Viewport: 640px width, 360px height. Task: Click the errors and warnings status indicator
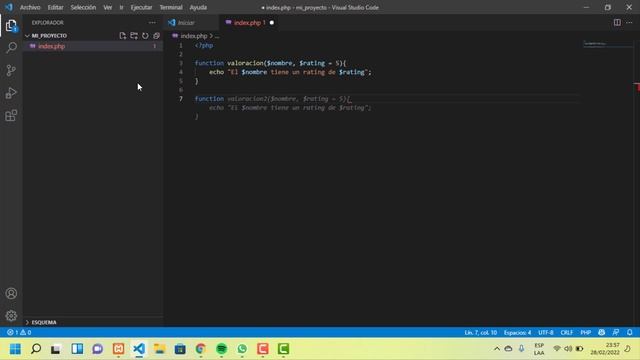pos(19,333)
